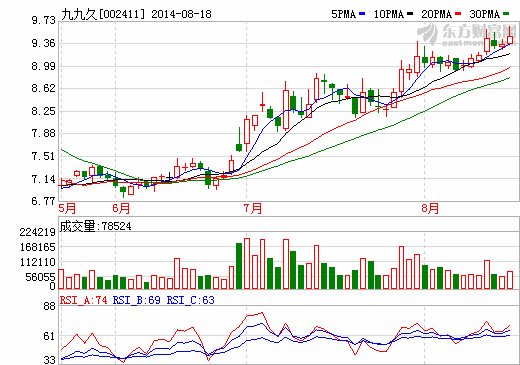Click the 224219 volume axis value

38,232
